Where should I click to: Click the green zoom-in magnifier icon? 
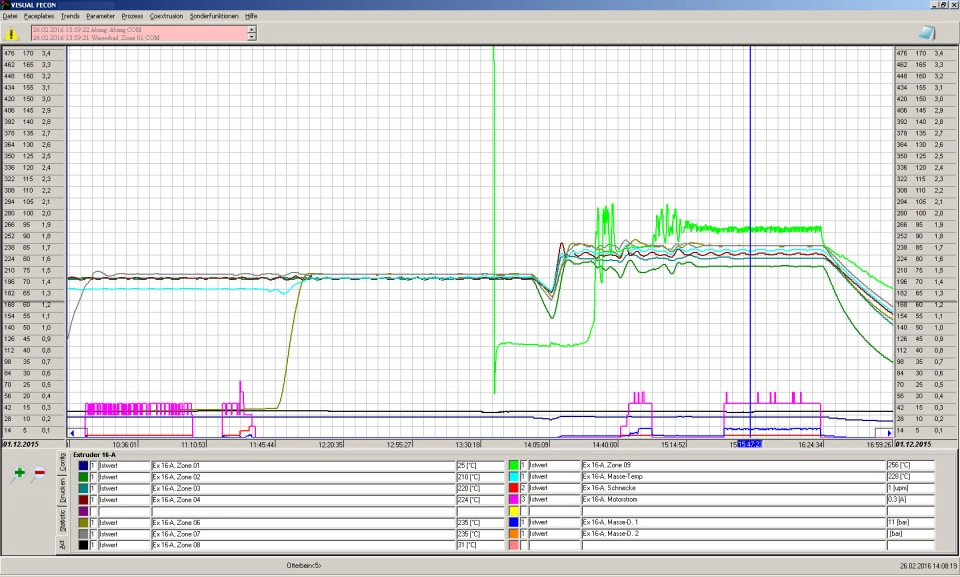click(18, 471)
